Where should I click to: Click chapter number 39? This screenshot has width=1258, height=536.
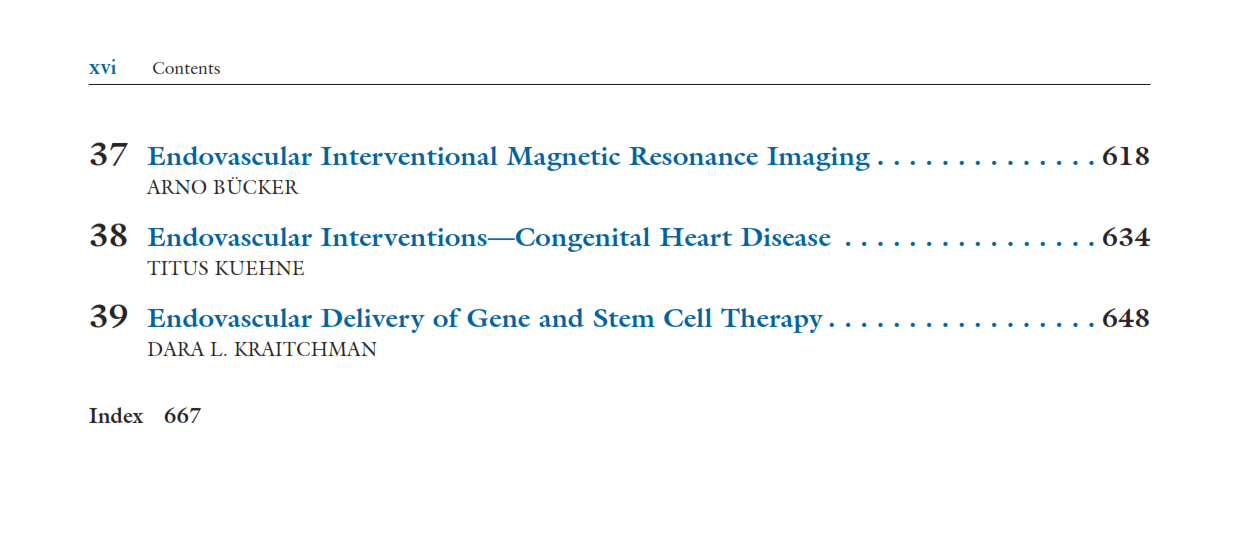click(x=109, y=318)
